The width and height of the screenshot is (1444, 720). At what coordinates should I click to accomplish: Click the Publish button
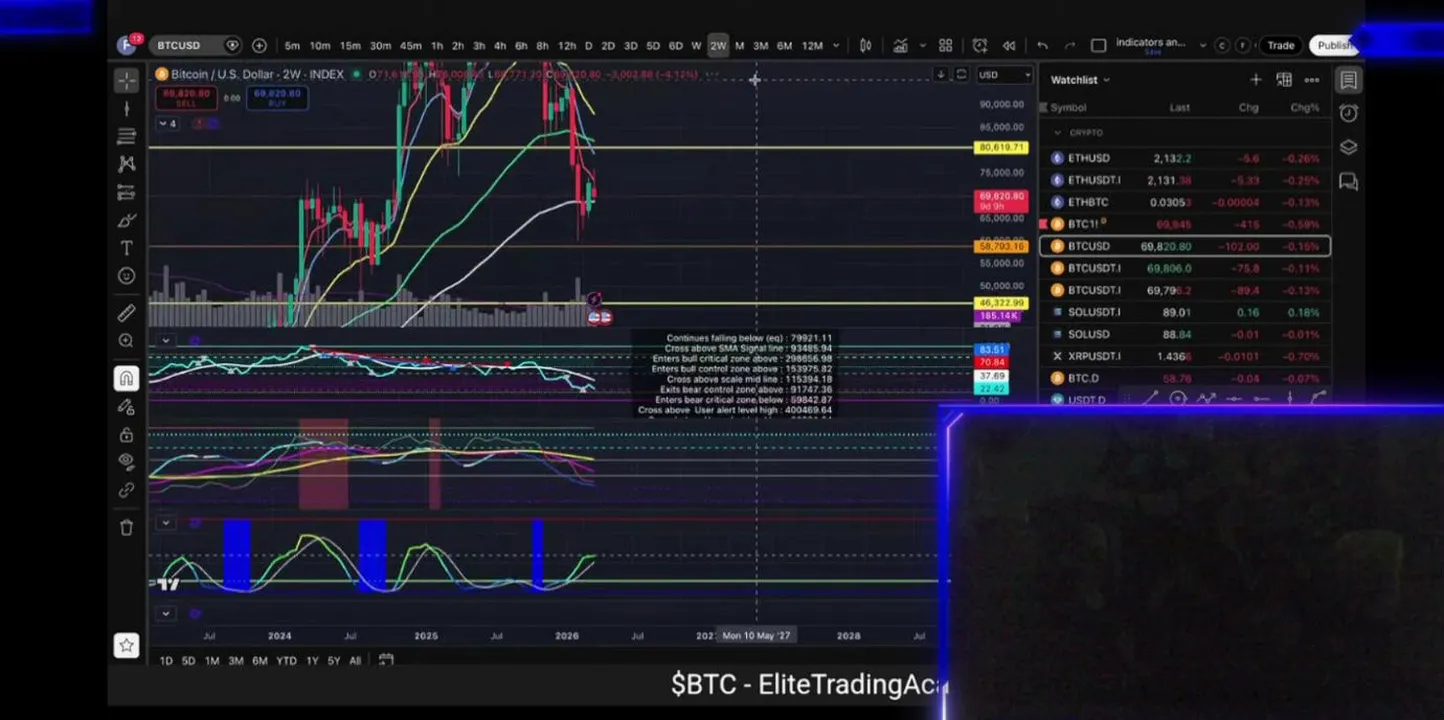1334,45
